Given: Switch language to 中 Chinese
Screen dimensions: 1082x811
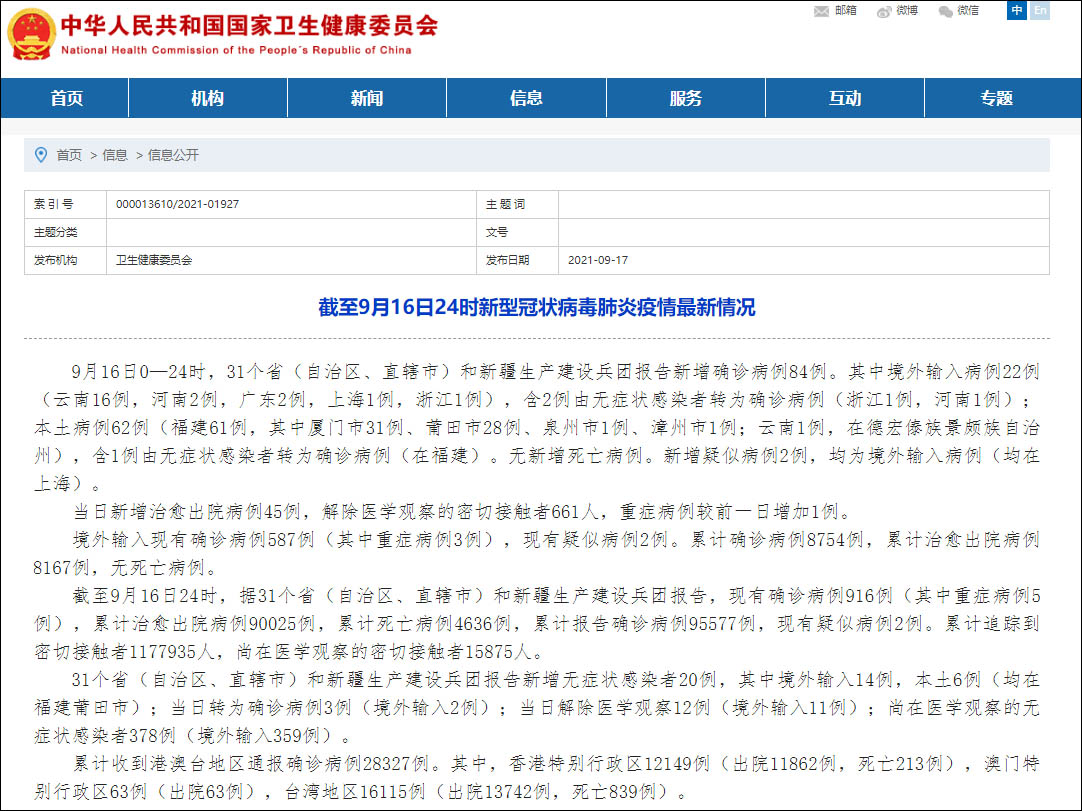Looking at the screenshot, I should pos(1016,10).
